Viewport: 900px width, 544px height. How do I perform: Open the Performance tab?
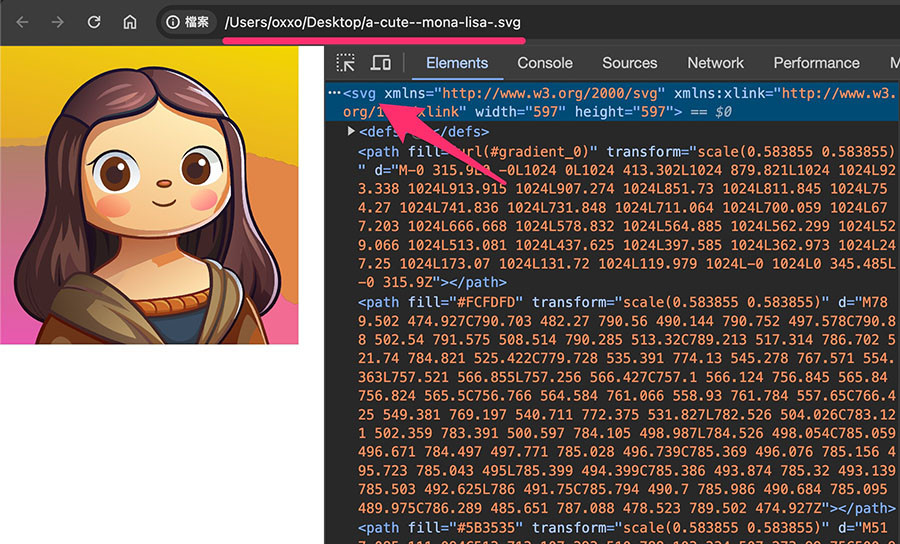click(x=816, y=63)
